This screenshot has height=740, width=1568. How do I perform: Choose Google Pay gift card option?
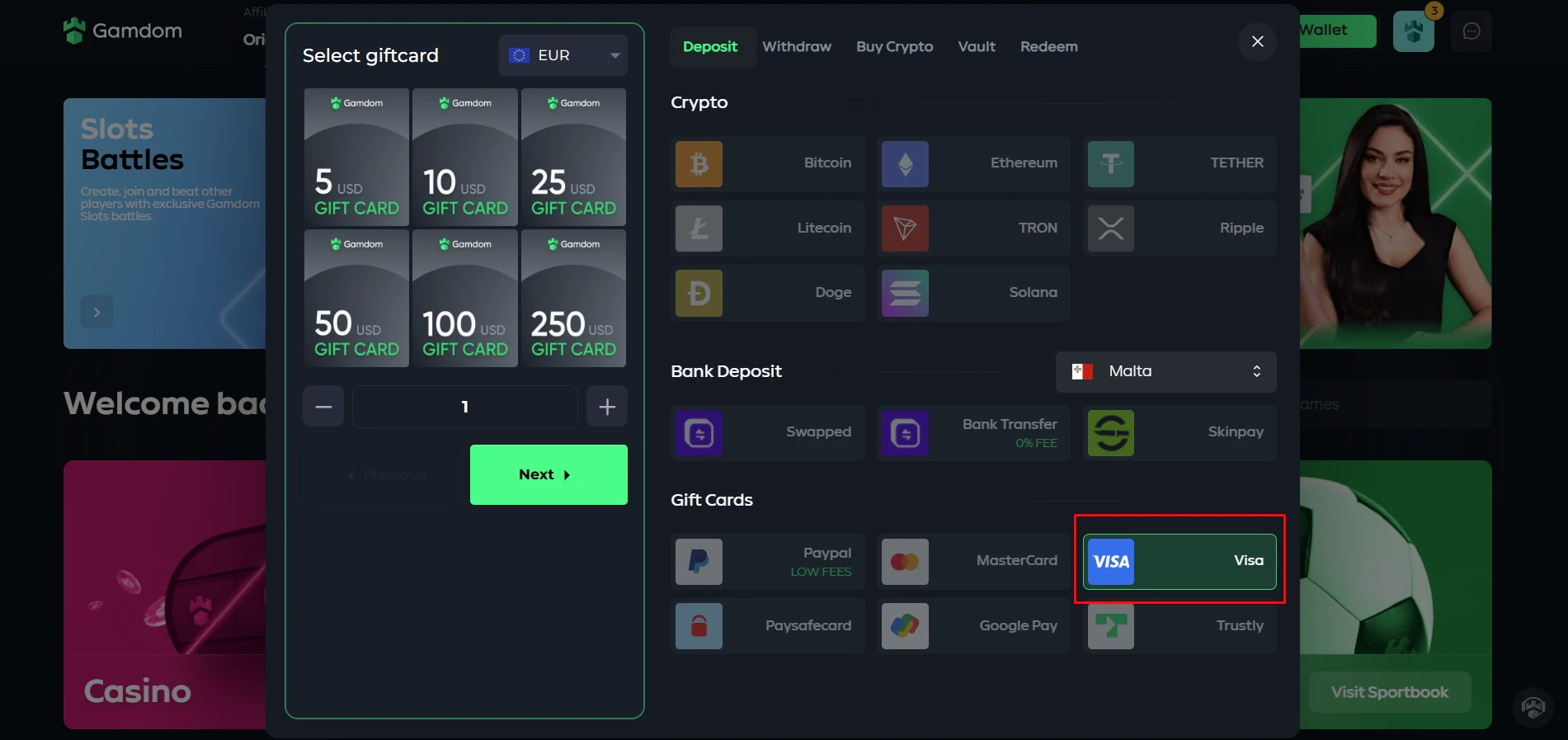(973, 626)
